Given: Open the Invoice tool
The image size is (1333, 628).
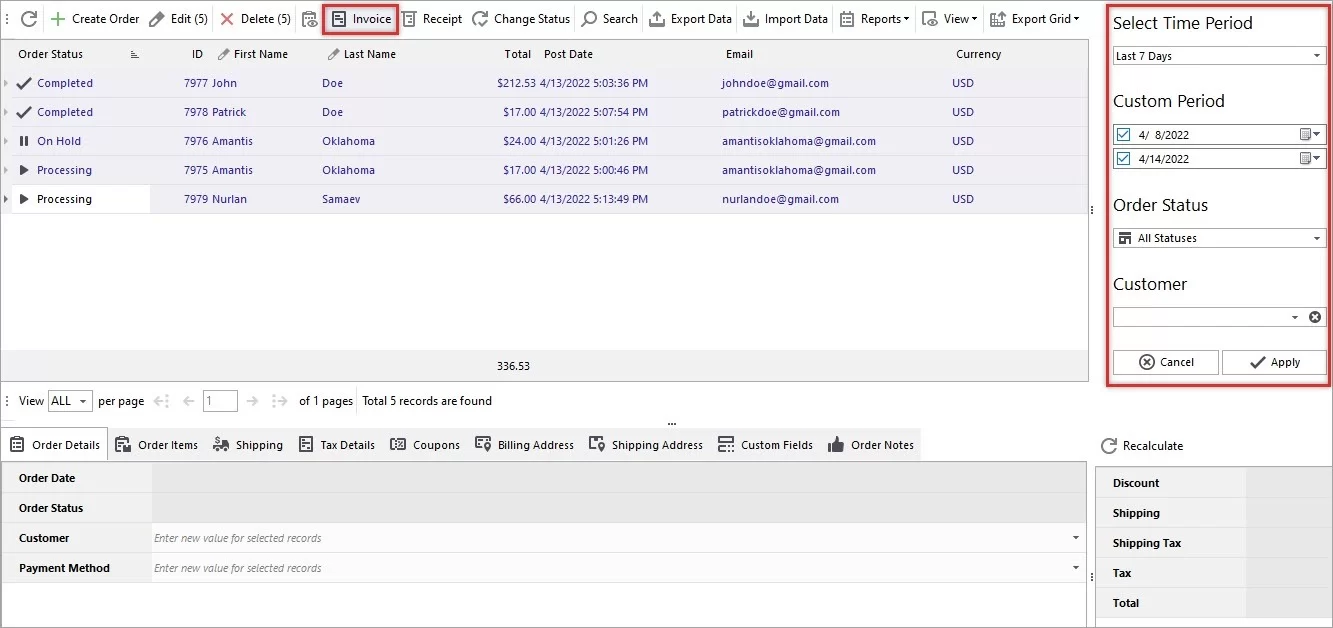Looking at the screenshot, I should pyautogui.click(x=360, y=18).
